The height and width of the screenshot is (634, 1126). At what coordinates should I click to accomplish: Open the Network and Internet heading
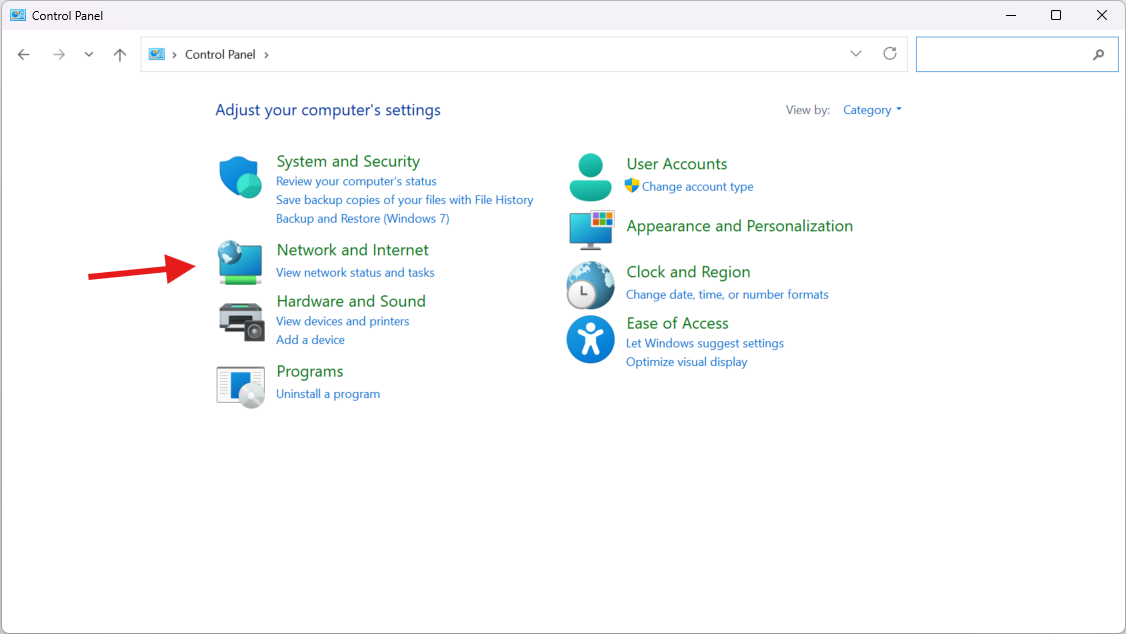click(353, 250)
